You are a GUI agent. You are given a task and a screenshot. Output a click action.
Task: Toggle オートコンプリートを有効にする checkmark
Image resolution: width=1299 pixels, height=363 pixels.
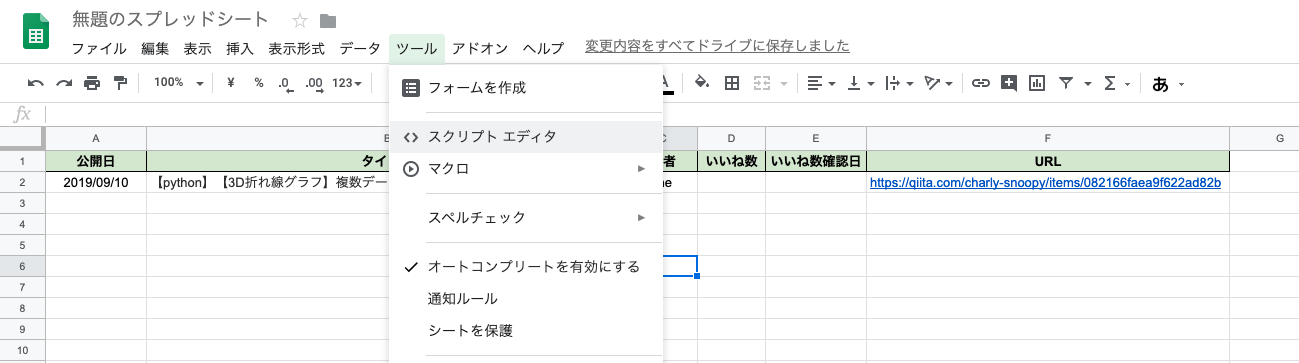point(526,267)
